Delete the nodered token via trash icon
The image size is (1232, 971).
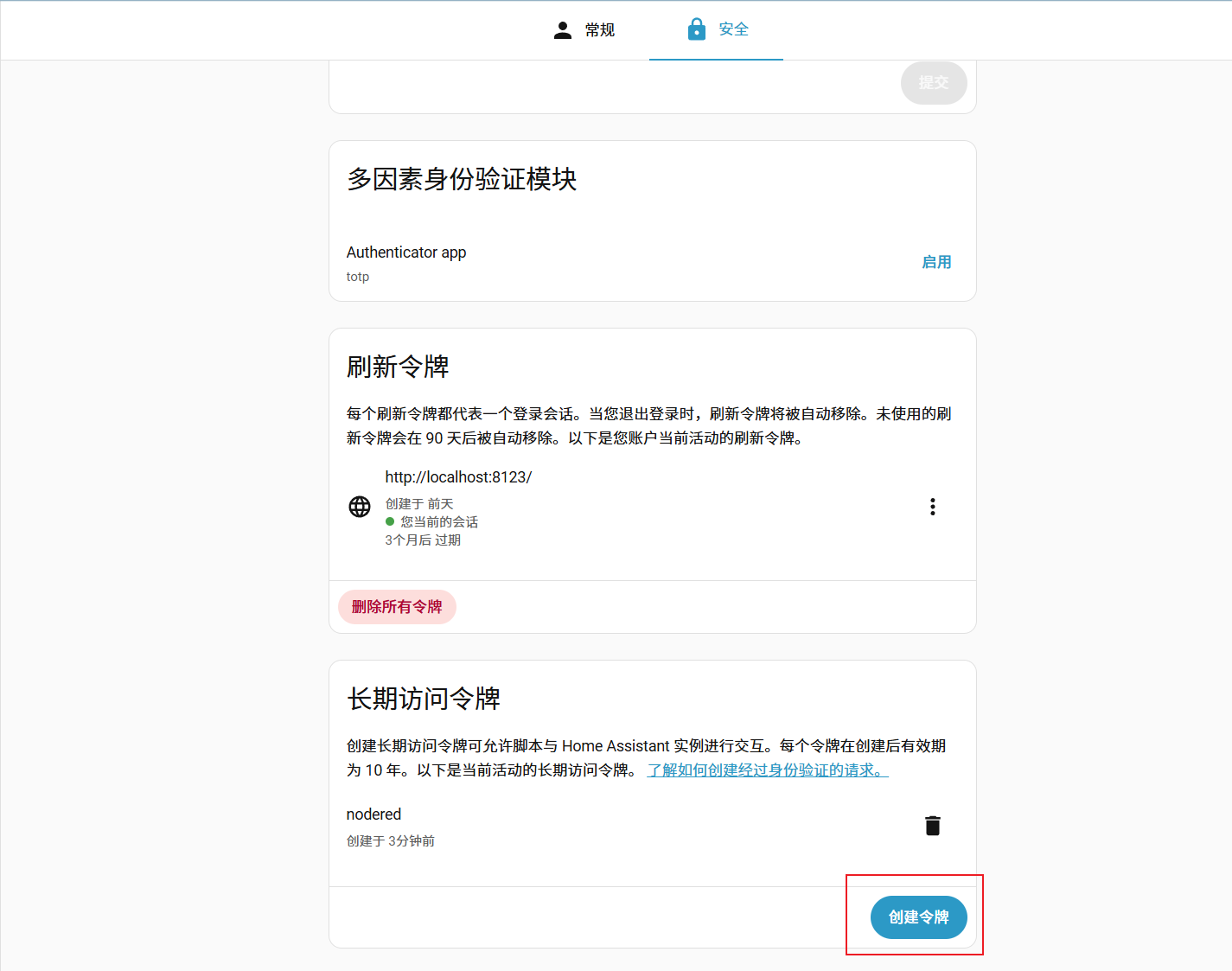coord(932,825)
